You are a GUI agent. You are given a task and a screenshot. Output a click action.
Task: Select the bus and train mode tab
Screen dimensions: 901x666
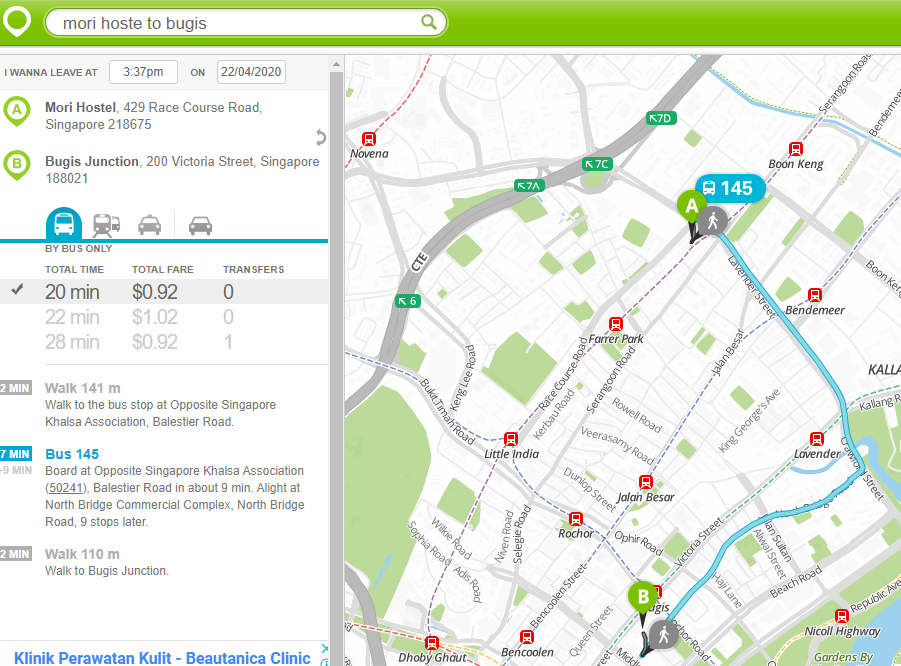[x=106, y=225]
